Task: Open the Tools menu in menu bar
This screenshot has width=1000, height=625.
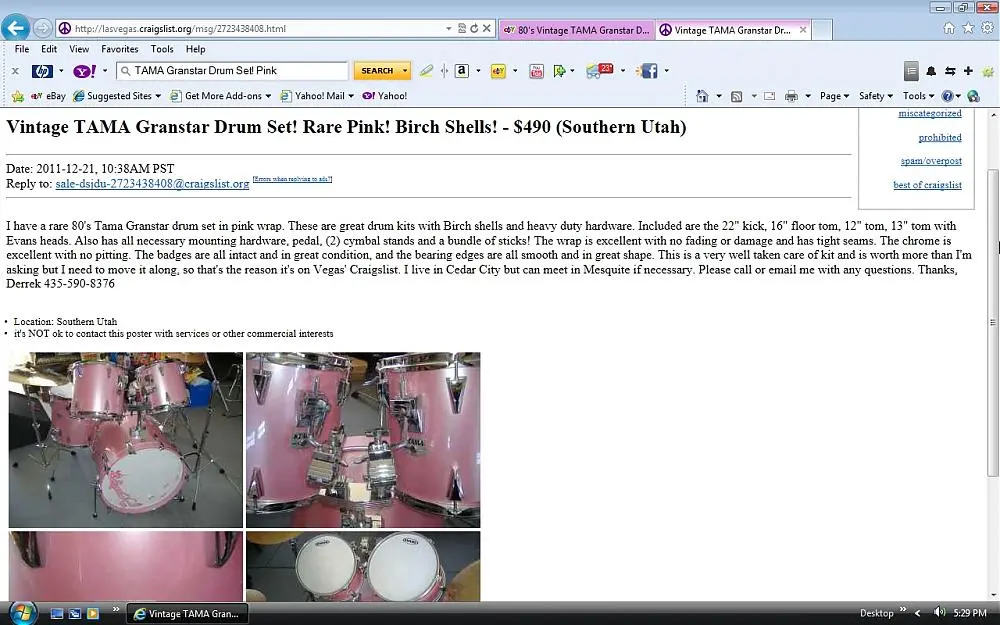Action: click(162, 49)
